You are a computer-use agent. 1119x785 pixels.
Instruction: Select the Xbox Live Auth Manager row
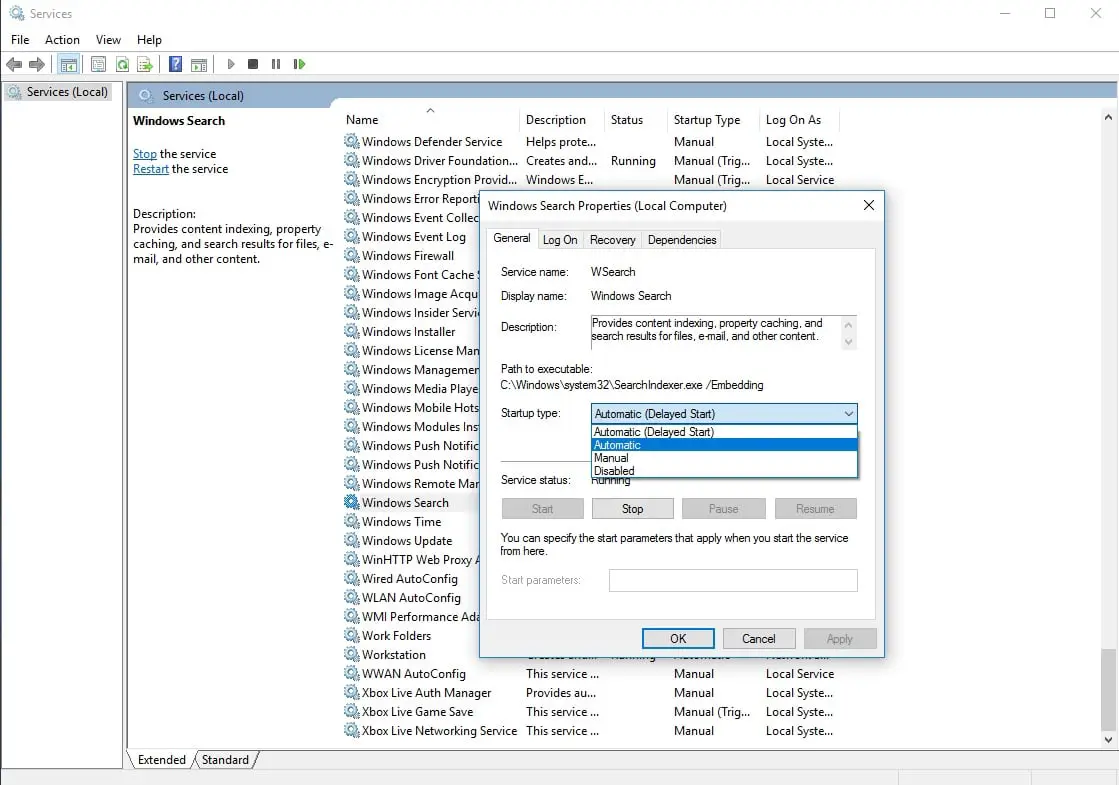point(591,693)
